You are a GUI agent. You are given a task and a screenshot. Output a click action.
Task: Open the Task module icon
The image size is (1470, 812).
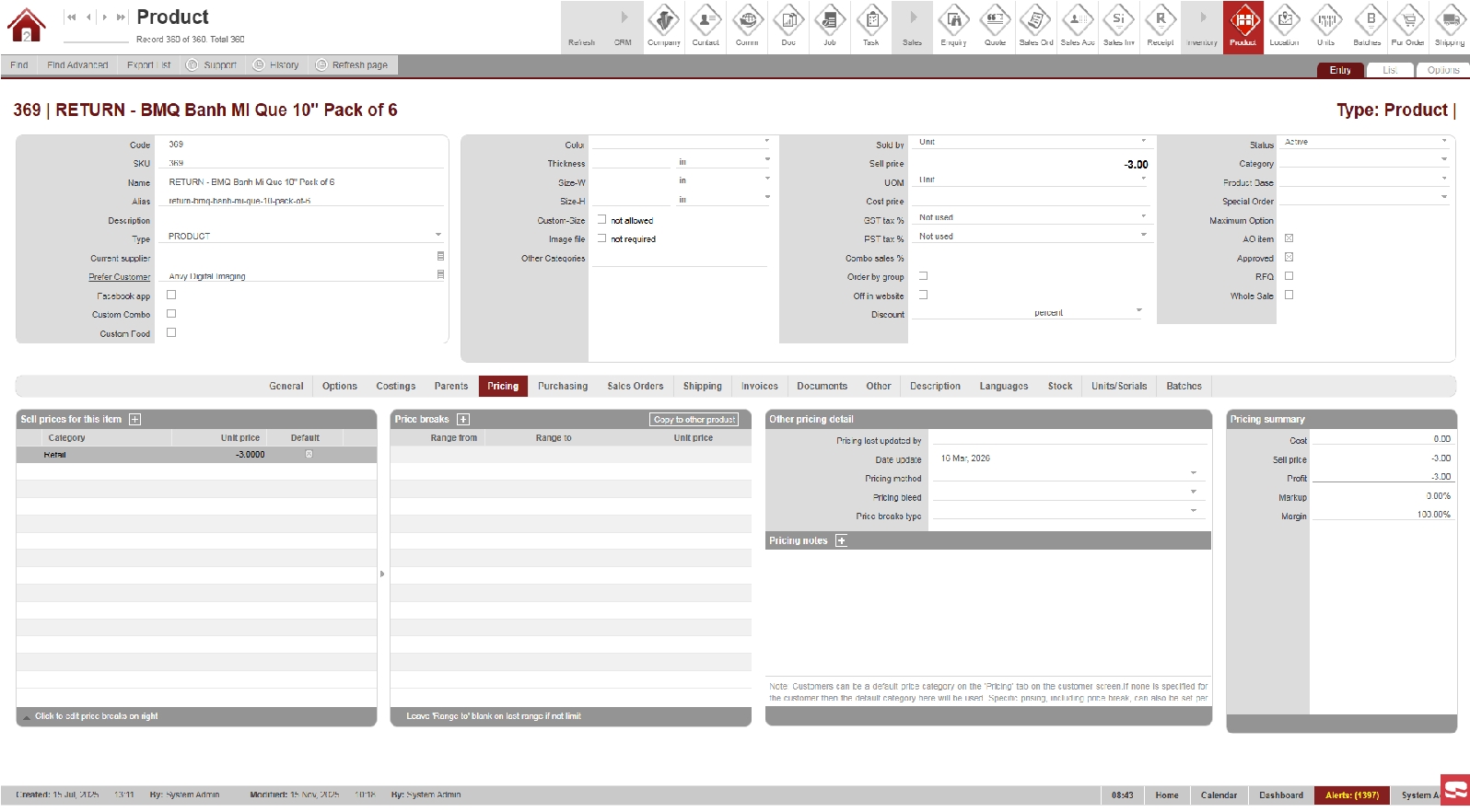point(871,26)
